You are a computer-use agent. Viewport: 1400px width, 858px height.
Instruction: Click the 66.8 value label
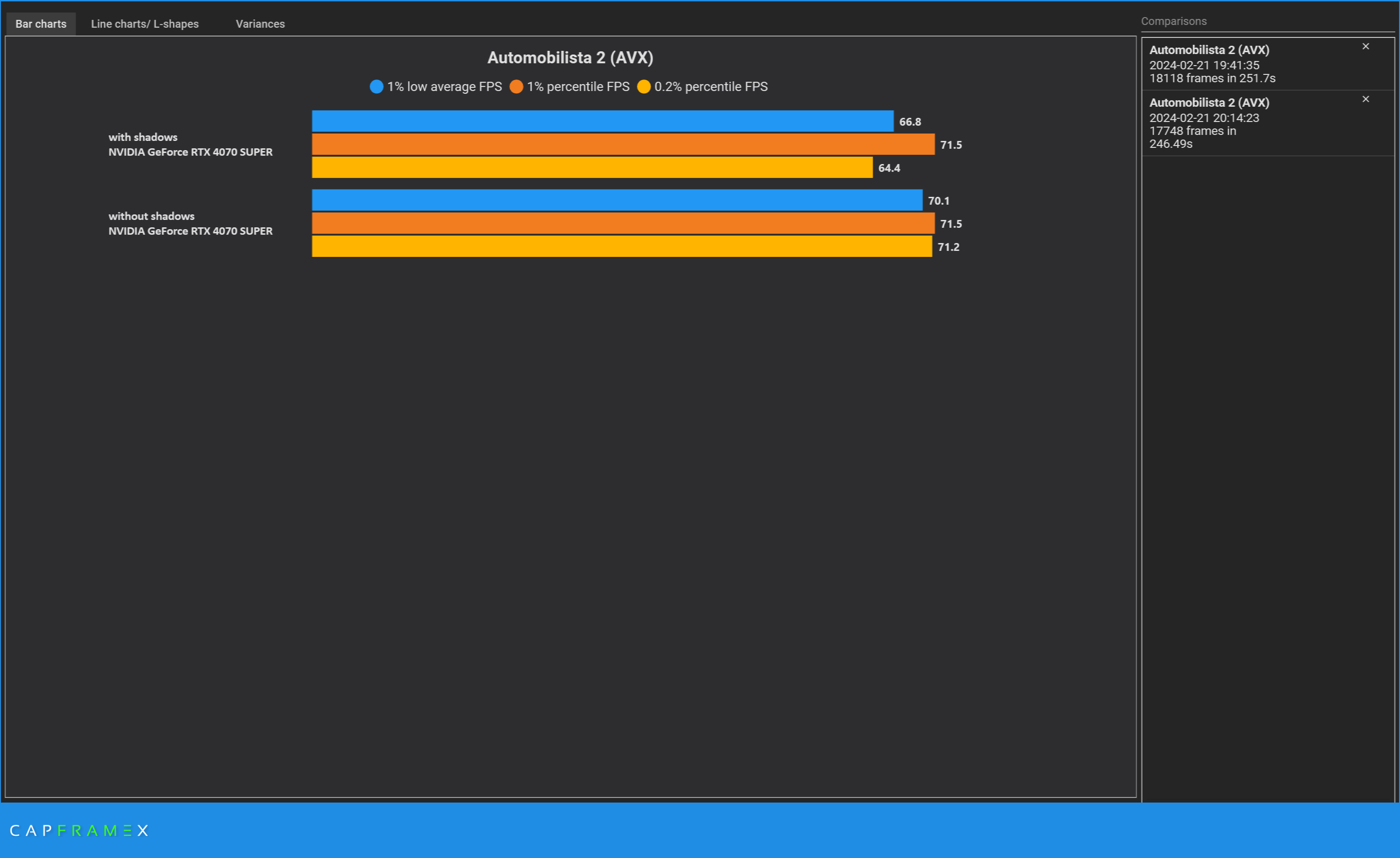tap(910, 122)
